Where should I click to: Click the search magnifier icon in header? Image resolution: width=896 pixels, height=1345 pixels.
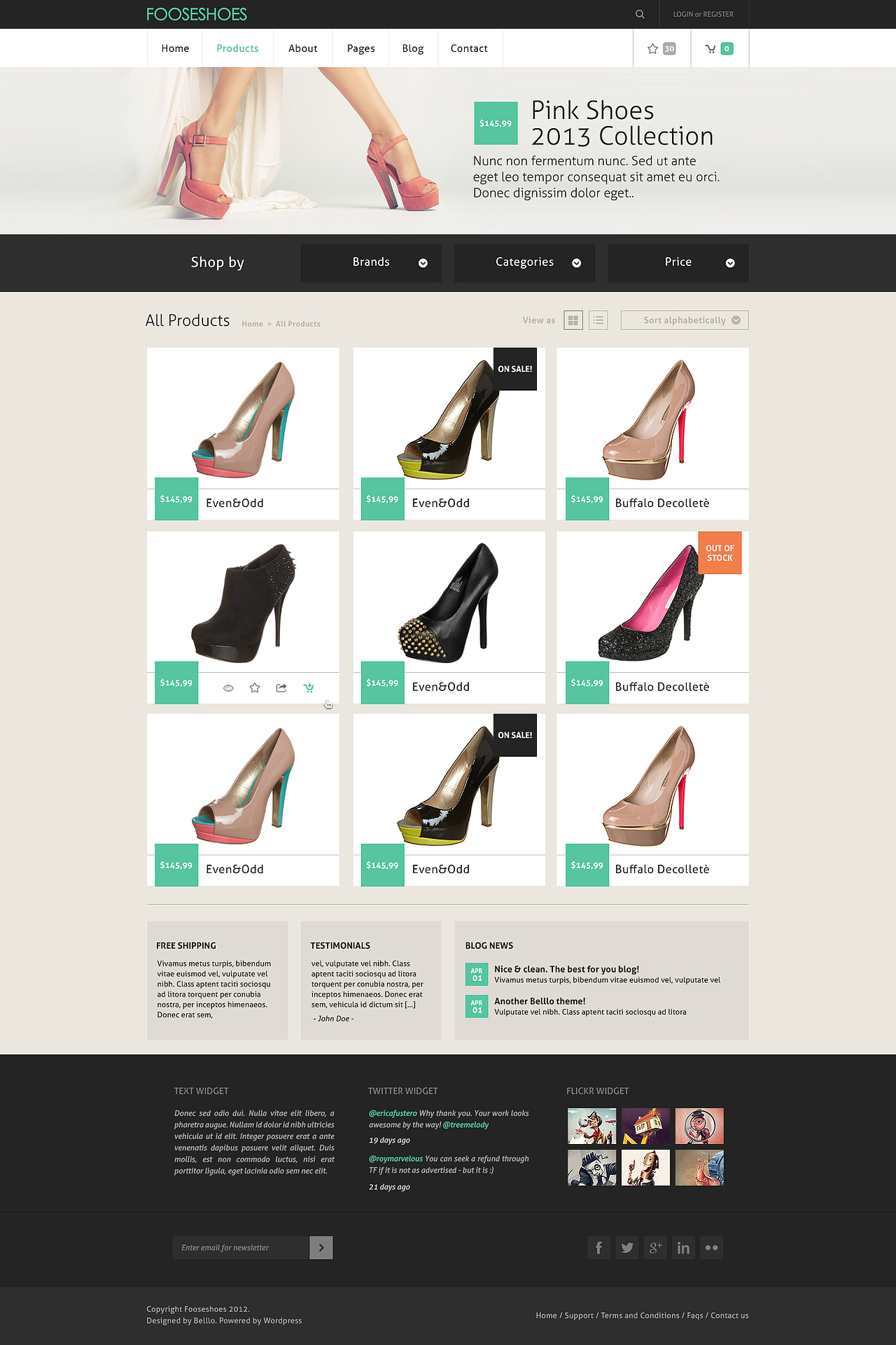[x=640, y=14]
